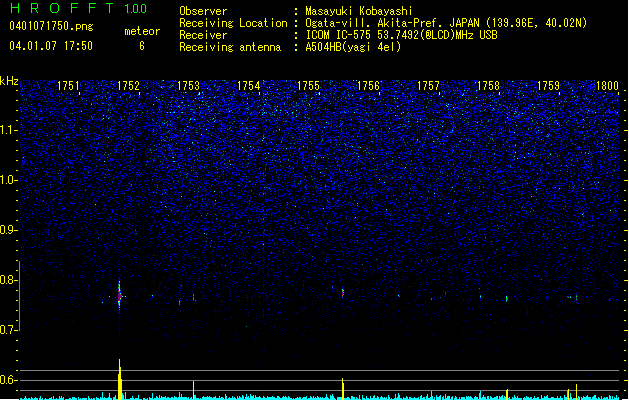This screenshot has height=400, width=629.
Task: Click the meteor count value 6
Action: 142,46
